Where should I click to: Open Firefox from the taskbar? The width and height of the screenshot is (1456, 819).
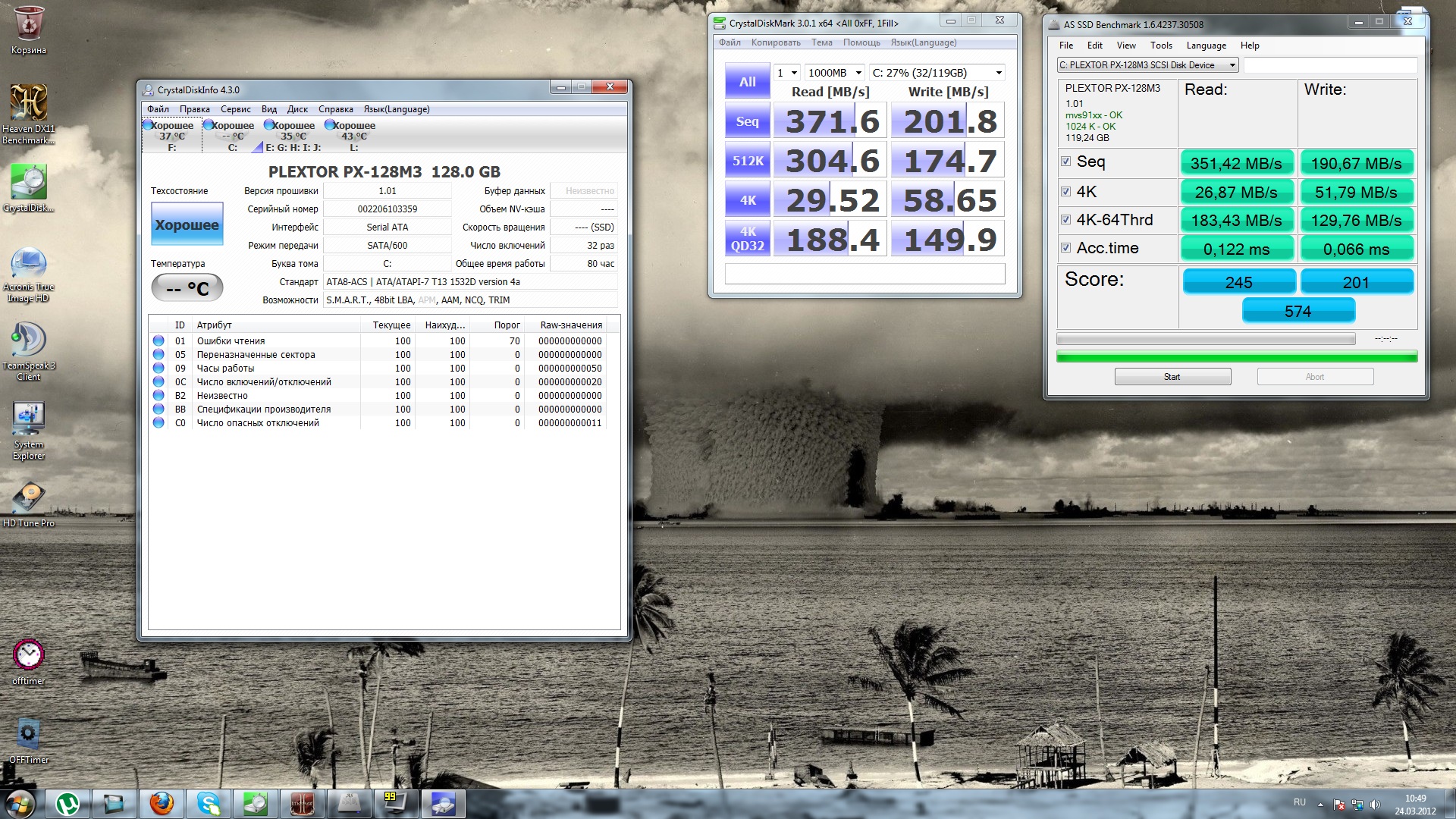161,803
